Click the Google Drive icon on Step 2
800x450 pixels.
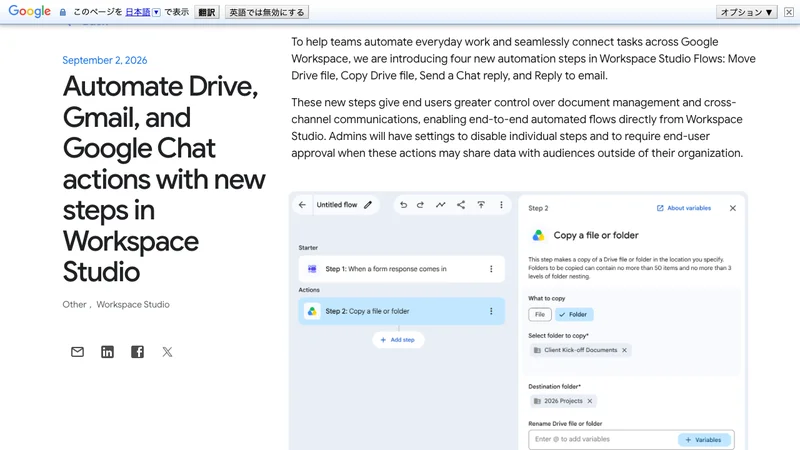(312, 311)
